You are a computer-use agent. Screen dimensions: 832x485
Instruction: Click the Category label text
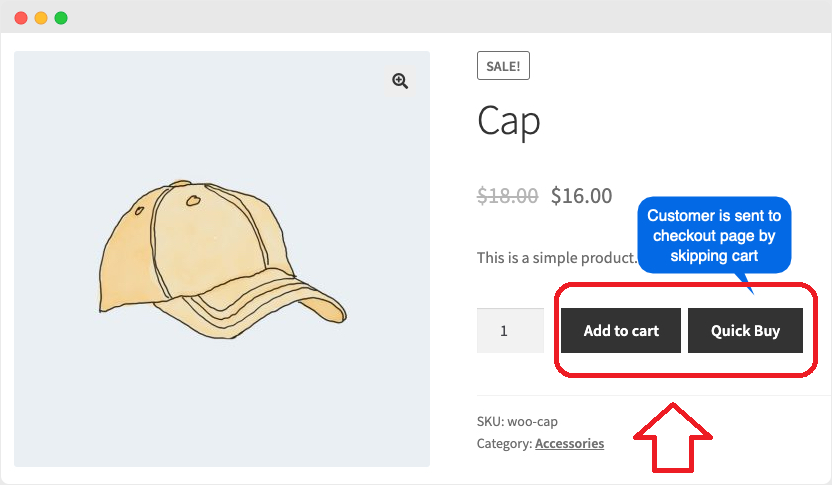pos(504,444)
